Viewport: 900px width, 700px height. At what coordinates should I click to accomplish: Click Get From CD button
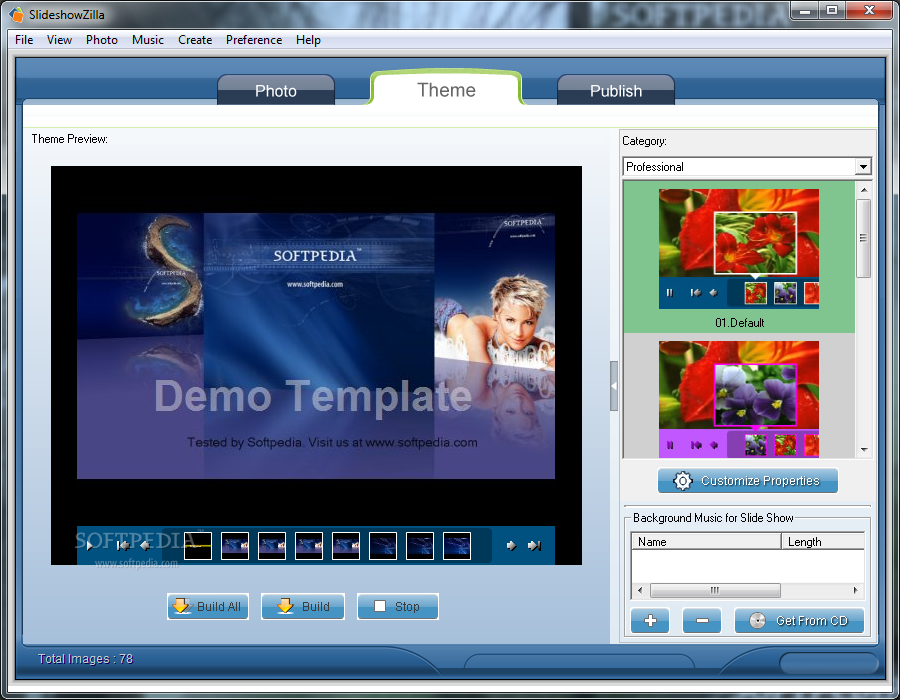tap(799, 620)
